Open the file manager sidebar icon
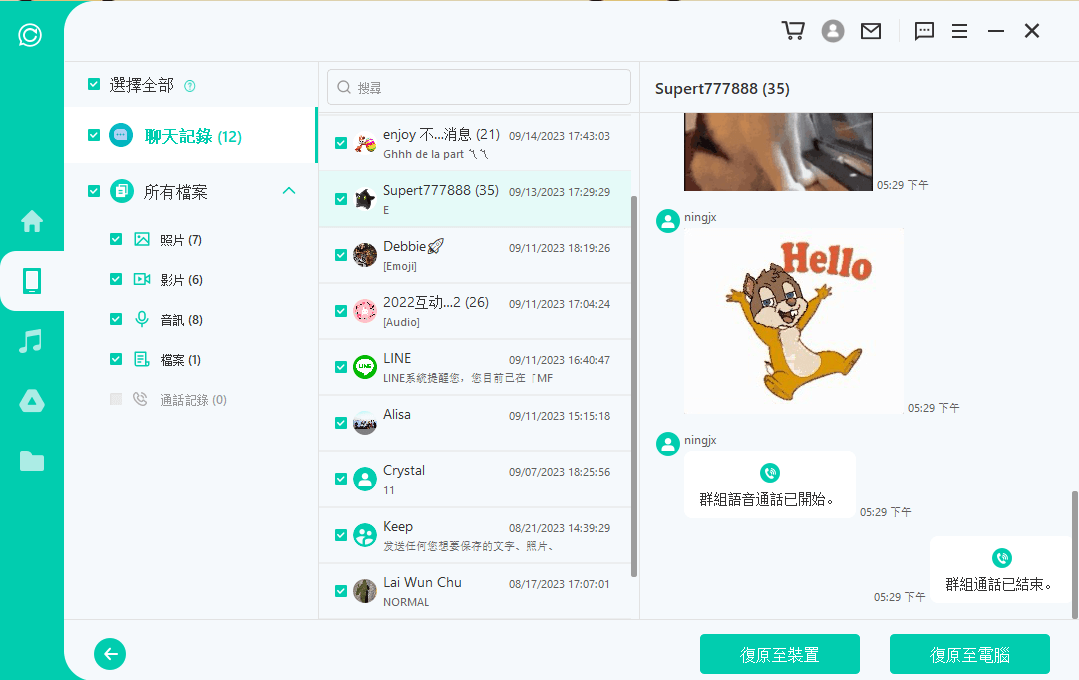Image resolution: width=1079 pixels, height=680 pixels. pos(30,460)
